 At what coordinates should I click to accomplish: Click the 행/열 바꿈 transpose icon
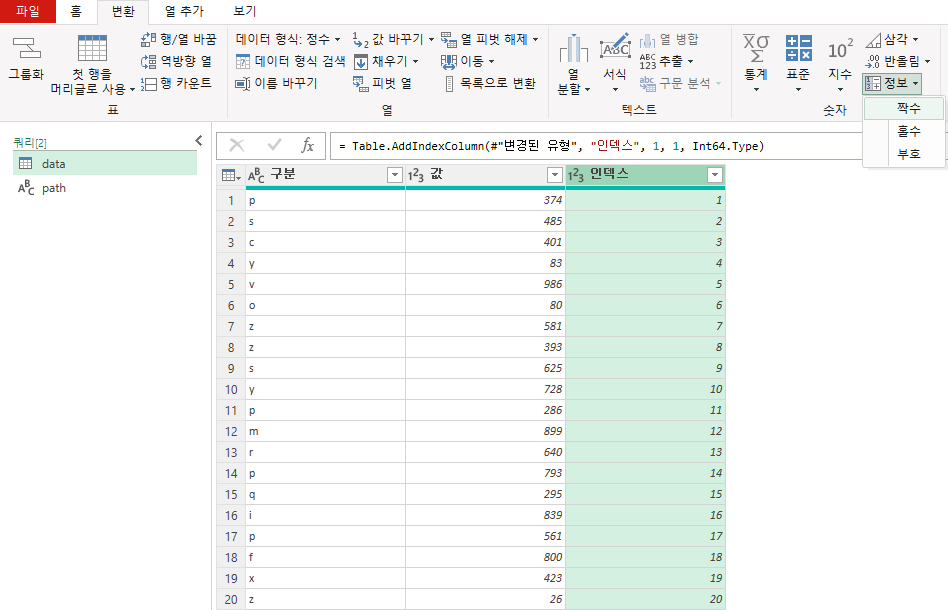click(149, 39)
